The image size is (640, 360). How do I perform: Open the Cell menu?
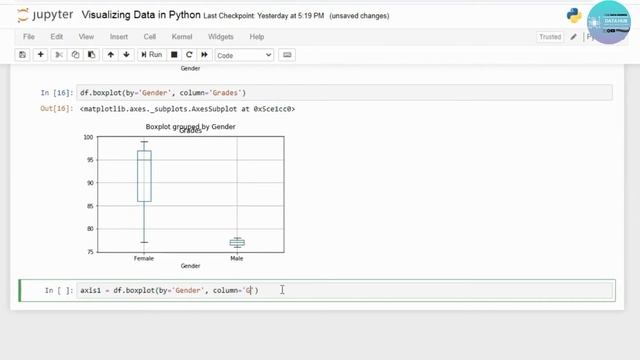click(149, 37)
